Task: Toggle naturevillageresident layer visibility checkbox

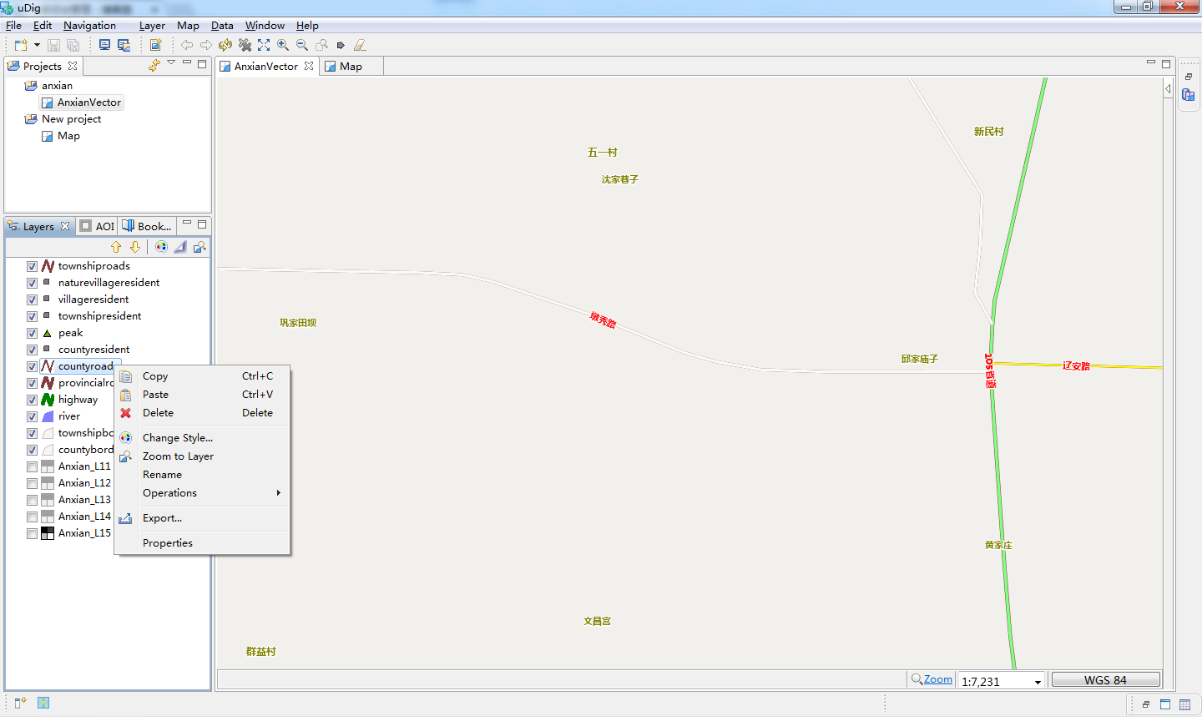Action: (32, 283)
